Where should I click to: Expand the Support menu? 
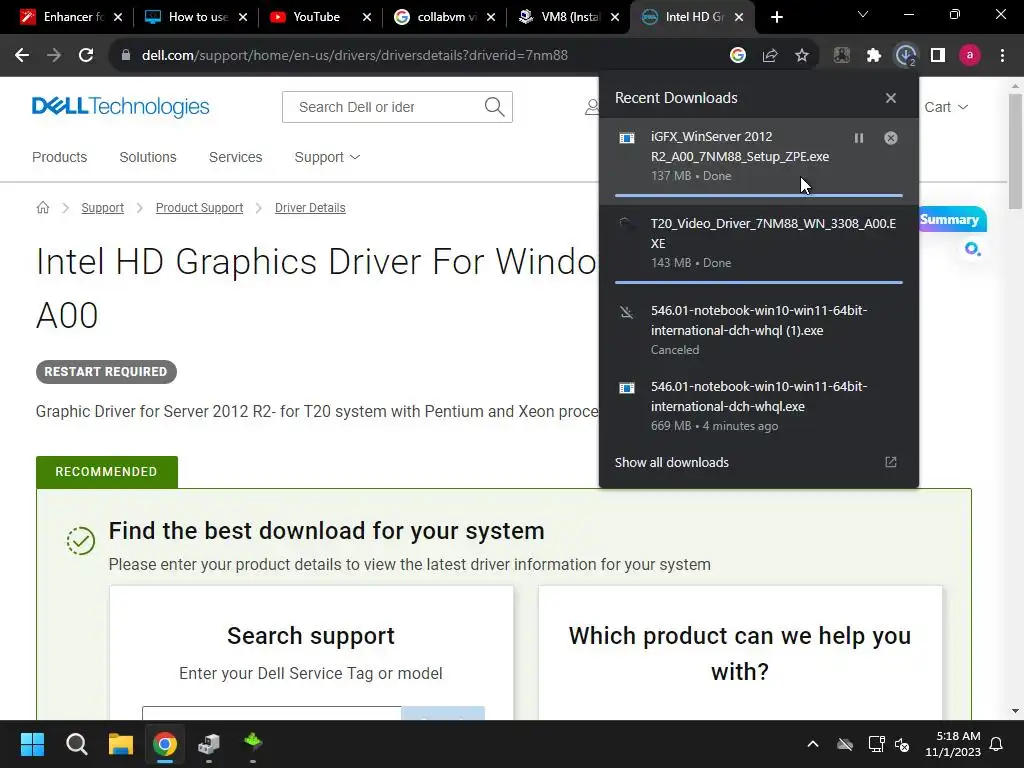(x=327, y=157)
